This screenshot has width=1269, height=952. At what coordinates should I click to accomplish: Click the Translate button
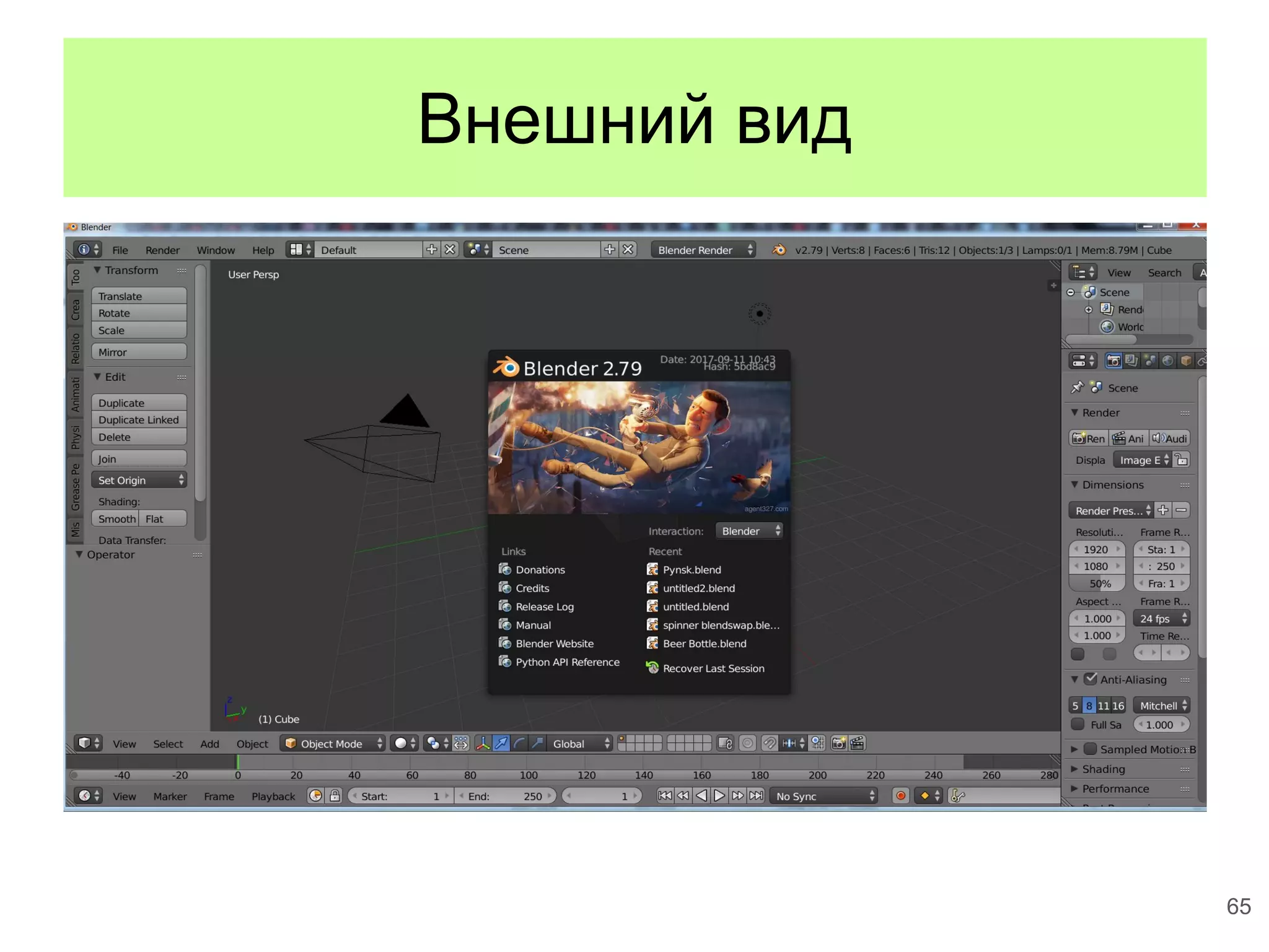(139, 296)
